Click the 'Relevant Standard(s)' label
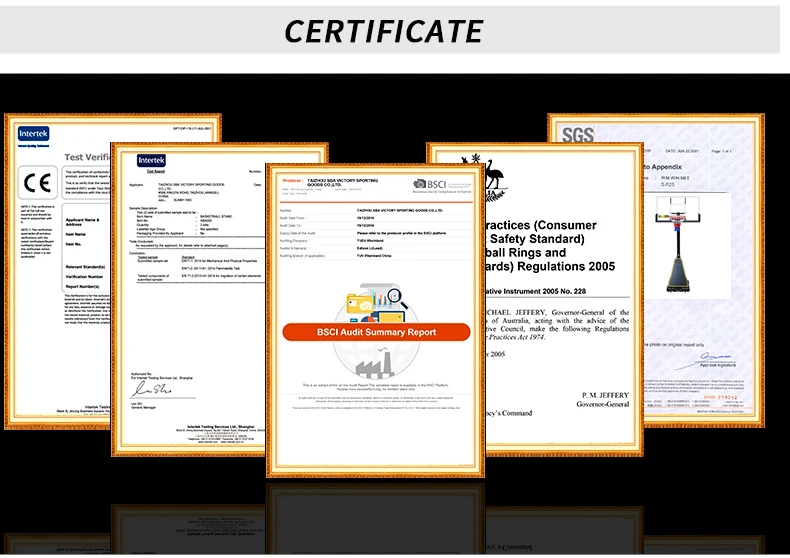The height and width of the screenshot is (558, 790). click(x=85, y=267)
